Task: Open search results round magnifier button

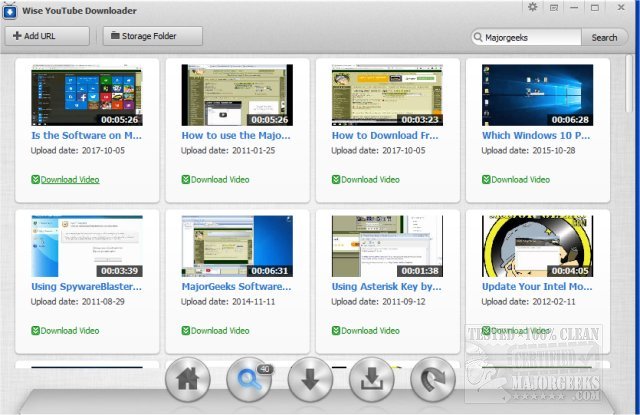Action: pos(249,379)
